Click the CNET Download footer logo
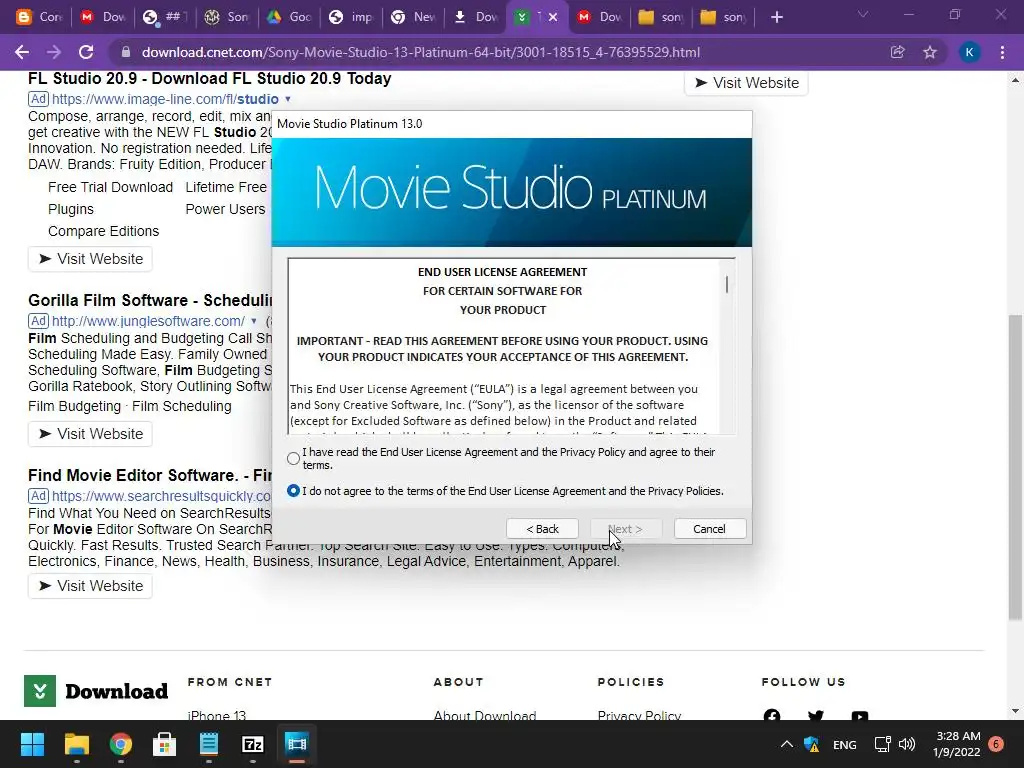Image resolution: width=1024 pixels, height=768 pixels. (x=96, y=691)
